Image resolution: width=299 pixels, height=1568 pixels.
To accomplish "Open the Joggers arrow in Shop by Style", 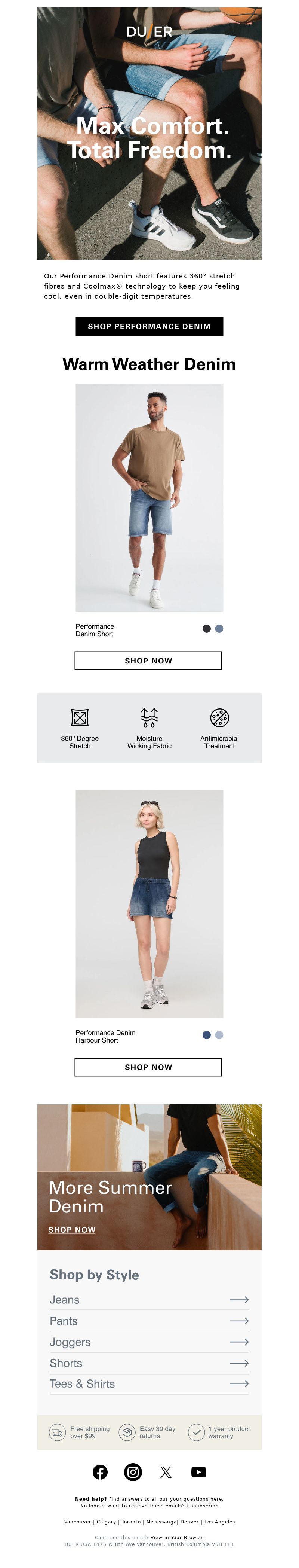I will [x=240, y=1342].
